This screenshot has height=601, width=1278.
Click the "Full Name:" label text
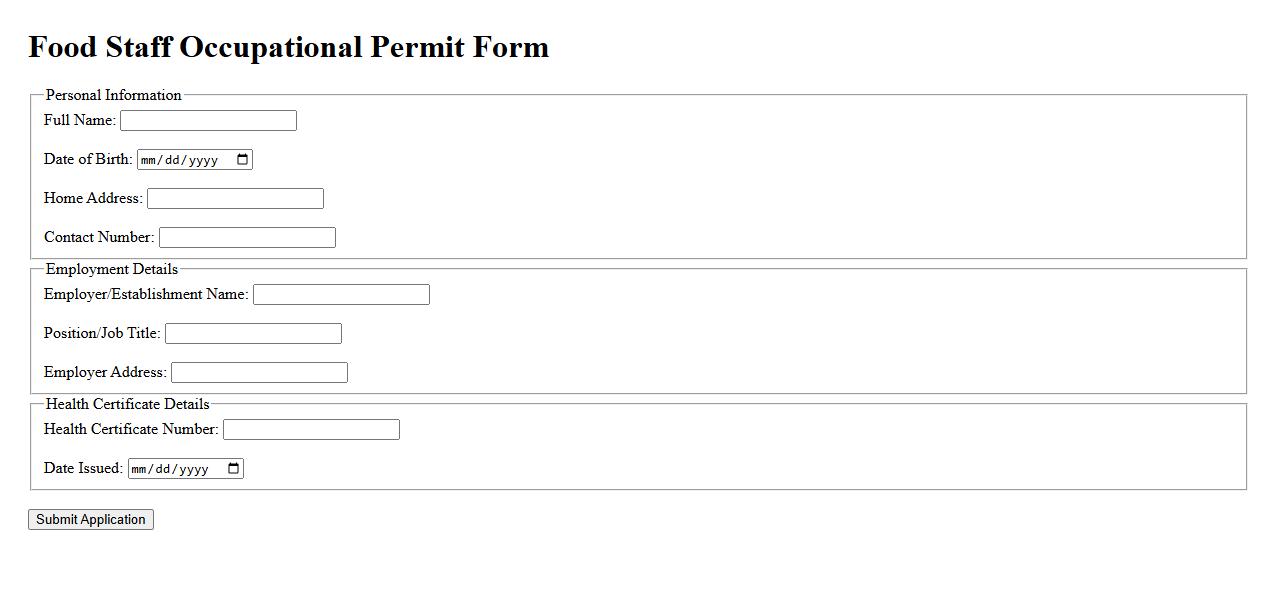point(80,120)
